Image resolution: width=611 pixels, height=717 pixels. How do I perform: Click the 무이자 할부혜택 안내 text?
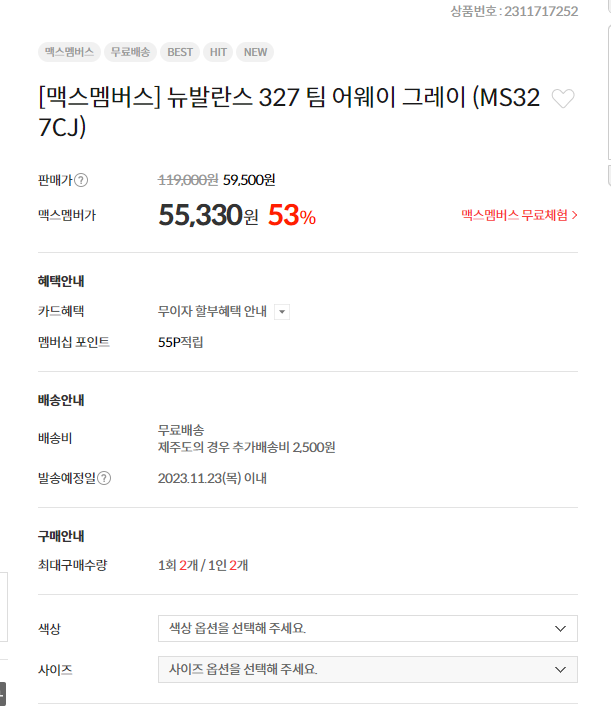pyautogui.click(x=212, y=311)
